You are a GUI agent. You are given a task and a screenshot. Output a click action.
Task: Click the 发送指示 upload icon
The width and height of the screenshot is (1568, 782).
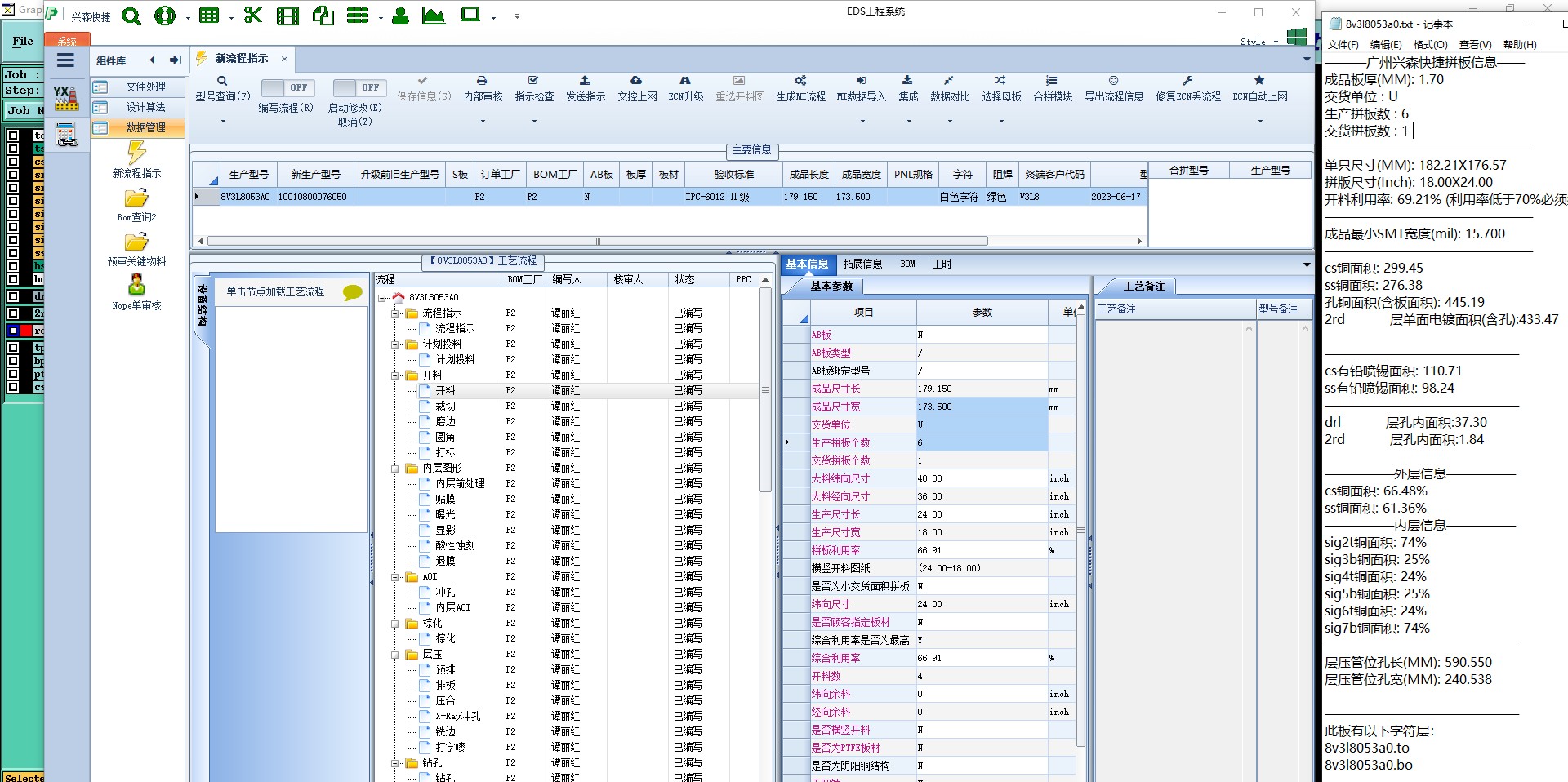click(585, 81)
